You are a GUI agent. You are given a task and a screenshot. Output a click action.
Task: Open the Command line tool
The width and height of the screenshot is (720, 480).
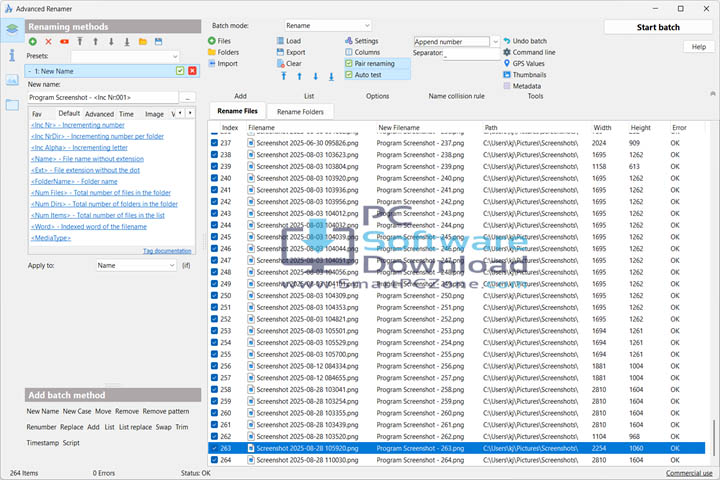click(x=529, y=52)
